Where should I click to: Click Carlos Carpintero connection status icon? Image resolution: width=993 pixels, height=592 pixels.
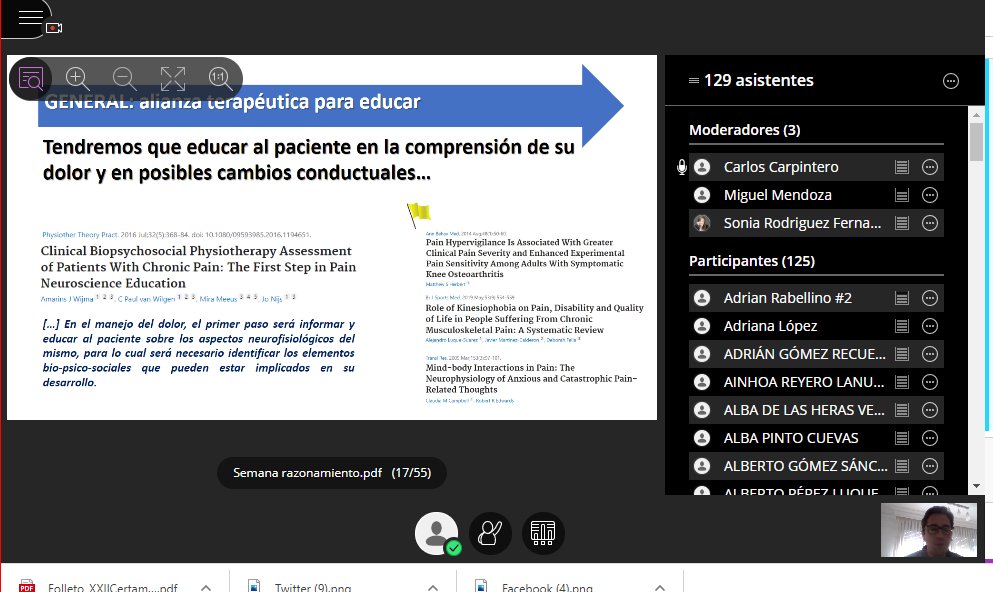(x=902, y=167)
